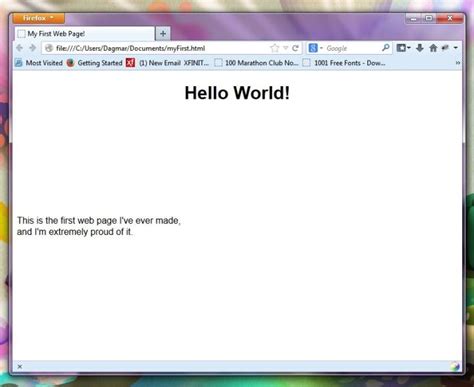Bookmark this page with the star icon

tap(275, 48)
